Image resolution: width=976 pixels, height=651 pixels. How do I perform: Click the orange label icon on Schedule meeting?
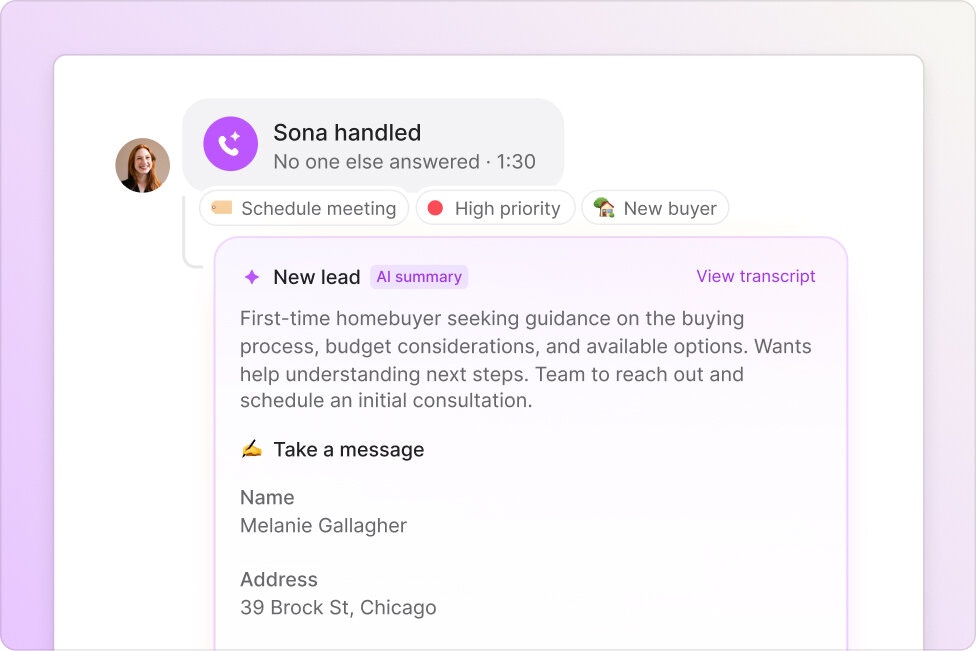coord(222,207)
